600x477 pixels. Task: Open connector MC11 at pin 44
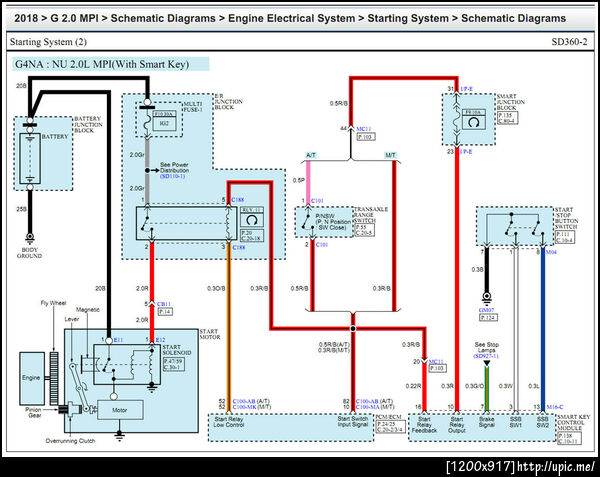click(364, 129)
